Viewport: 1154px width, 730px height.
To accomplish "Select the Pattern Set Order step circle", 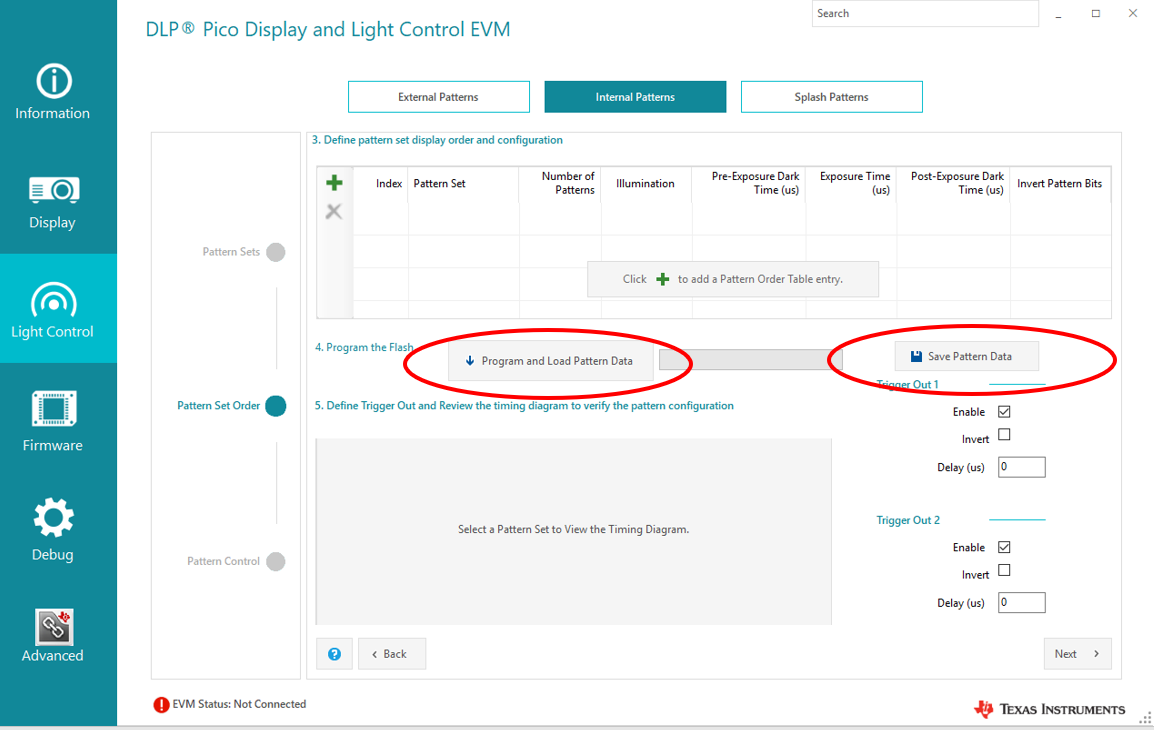I will coord(276,406).
